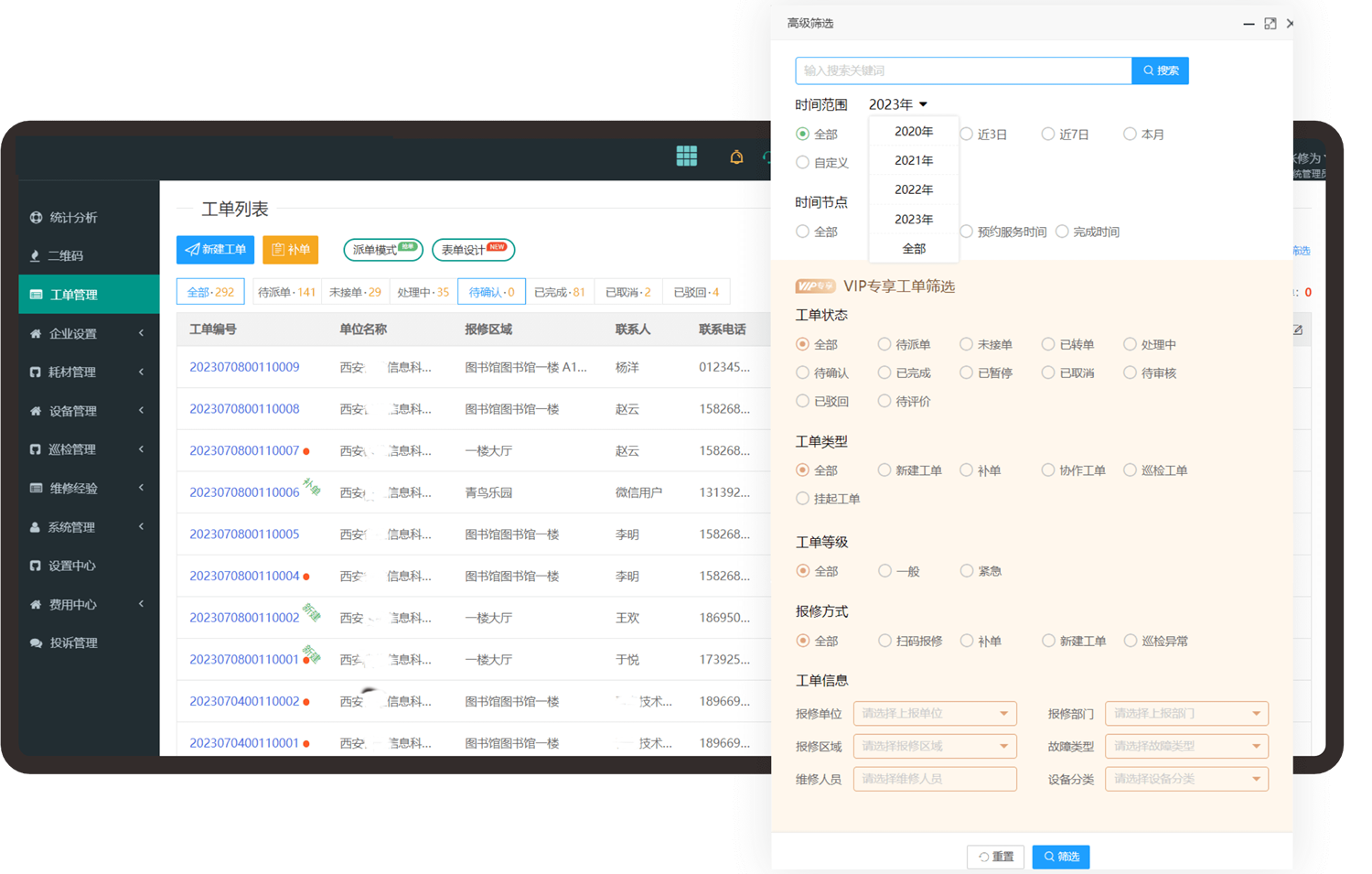Expand the 故障类型 dropdown
1372x874 pixels.
point(1185,747)
